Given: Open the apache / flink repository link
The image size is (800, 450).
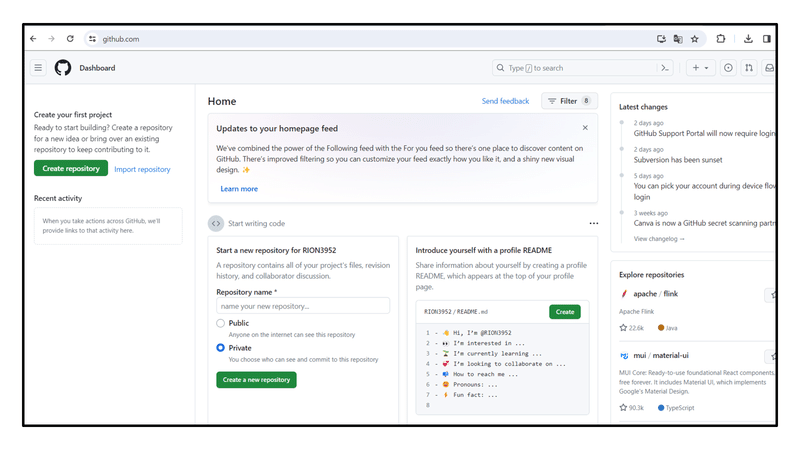Looking at the screenshot, I should pyautogui.click(x=656, y=294).
